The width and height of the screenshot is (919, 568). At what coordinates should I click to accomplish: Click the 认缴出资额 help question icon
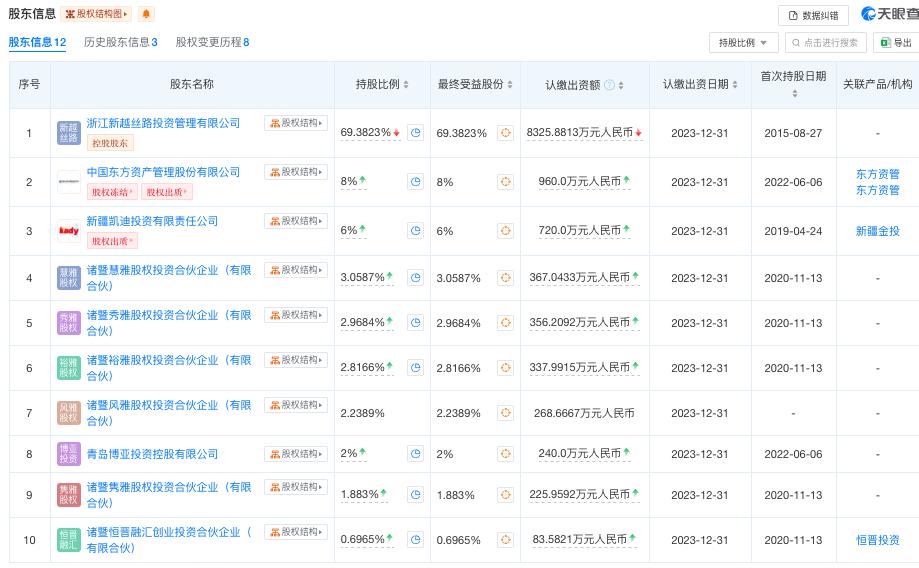(610, 85)
